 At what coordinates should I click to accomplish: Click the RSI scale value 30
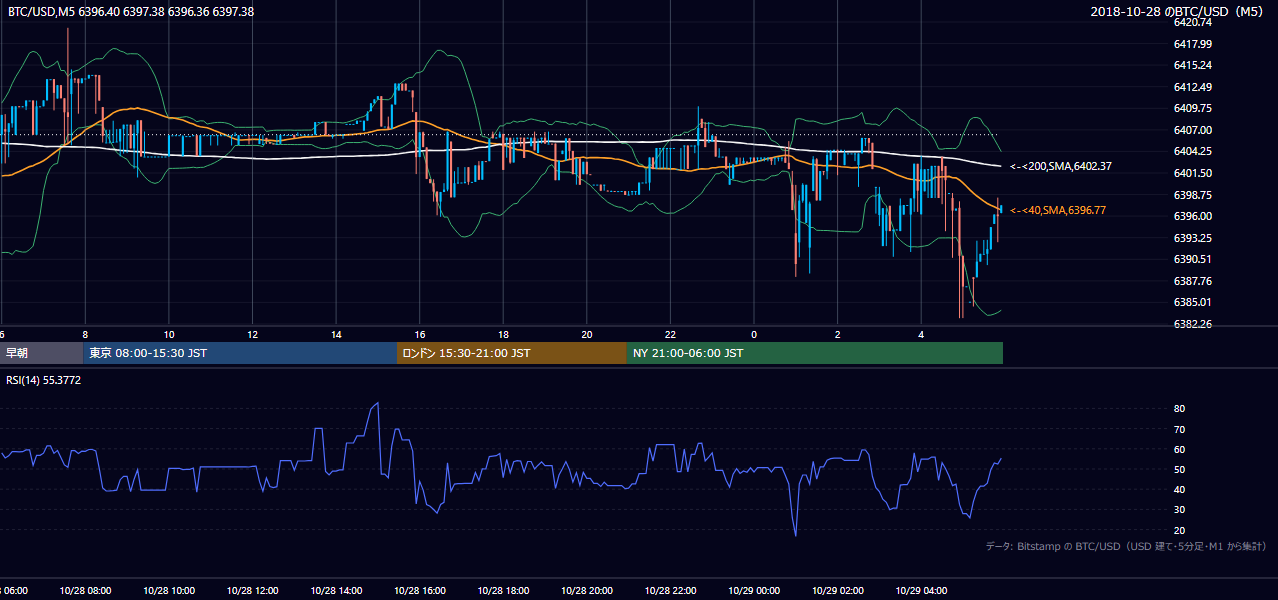point(1179,510)
